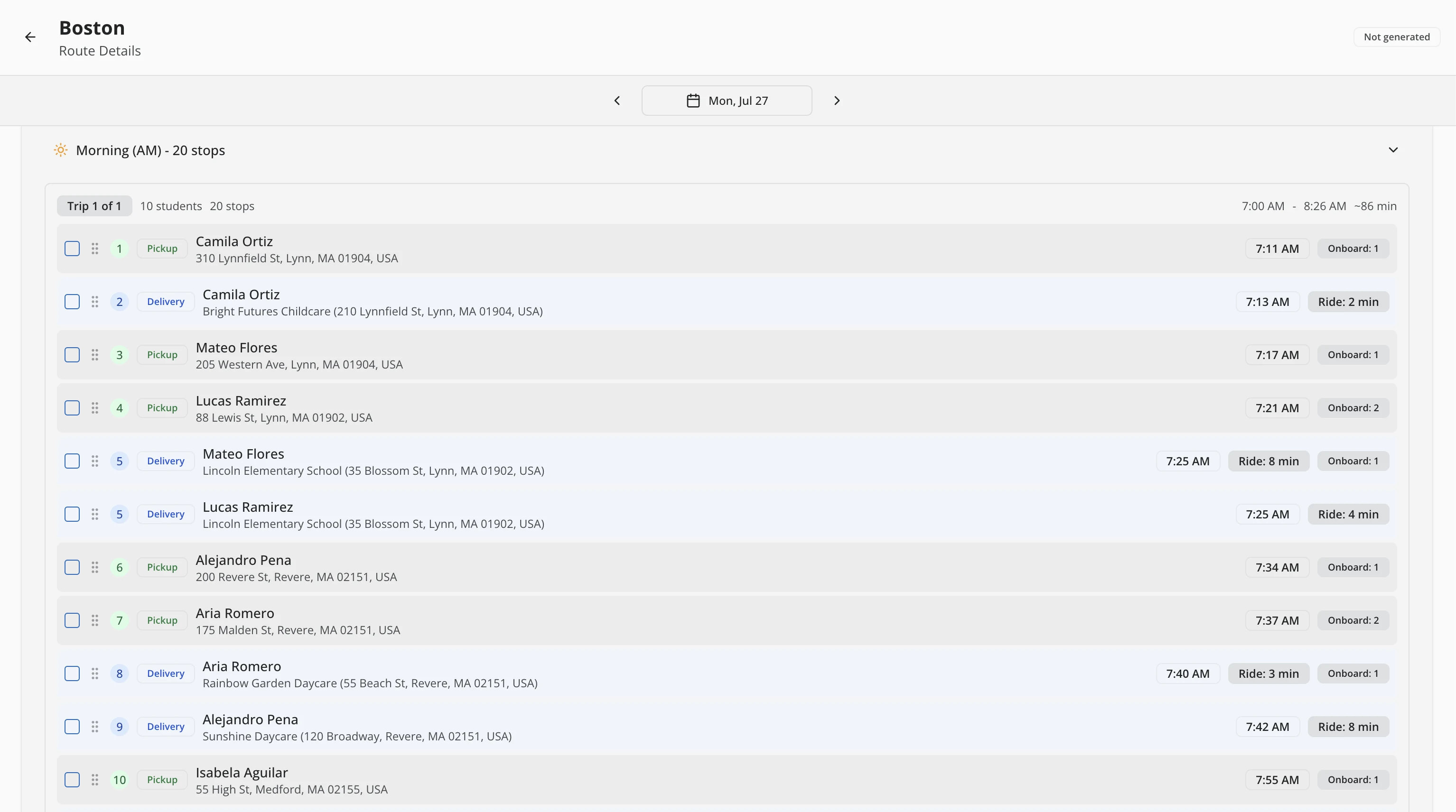Tick the Lucas Ramirez delivery checkbox
The height and width of the screenshot is (812, 1456).
click(72, 514)
